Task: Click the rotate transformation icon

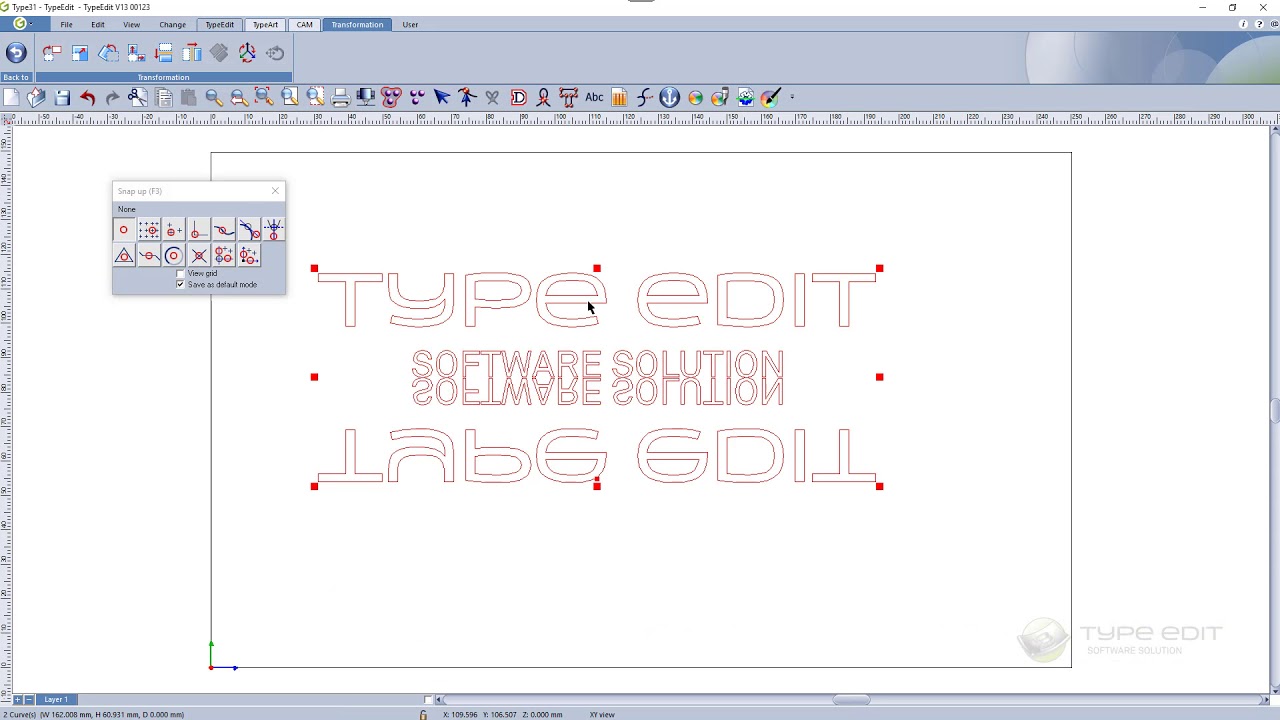Action: coord(108,53)
